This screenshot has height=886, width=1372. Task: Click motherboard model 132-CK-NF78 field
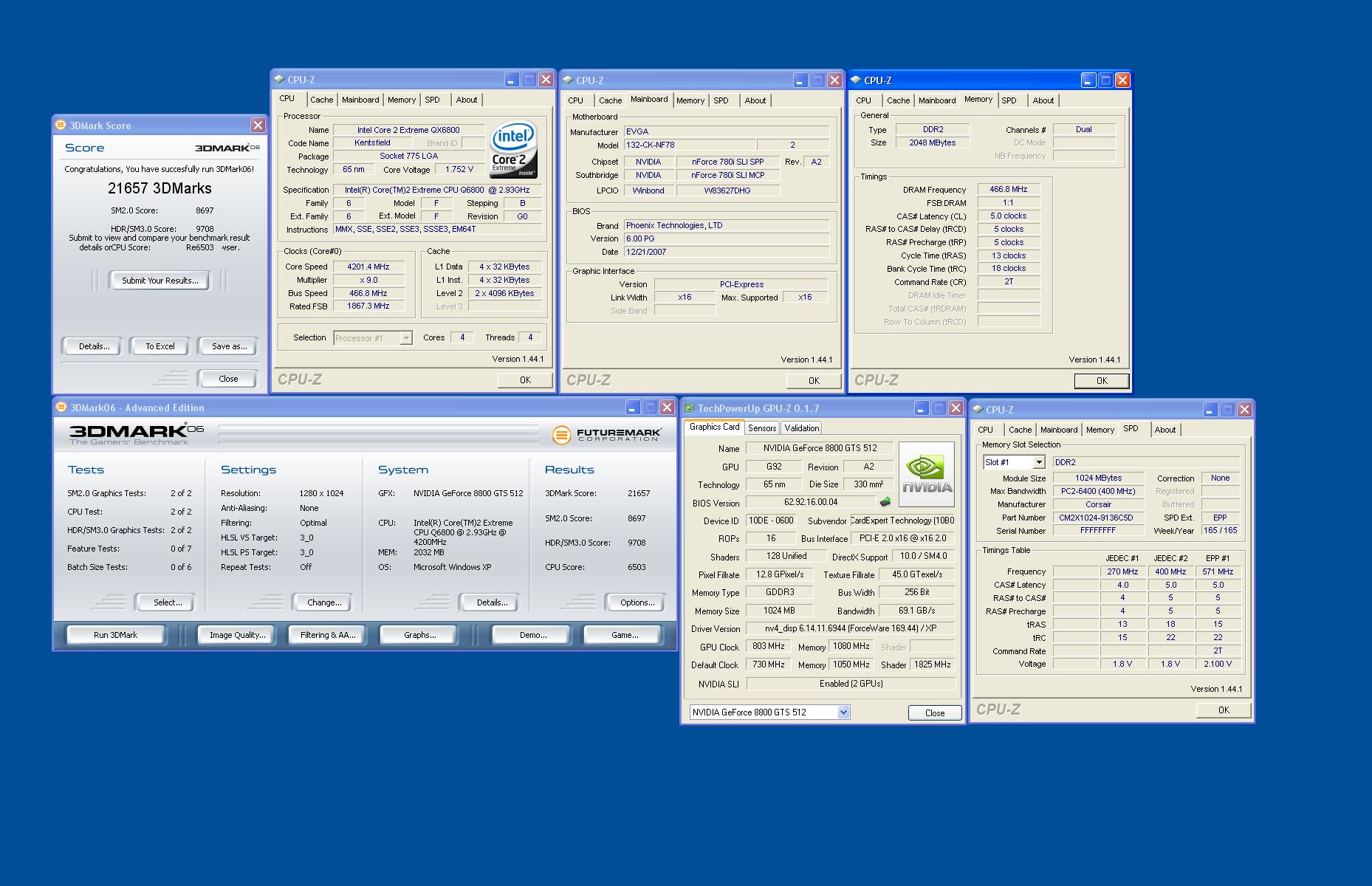point(689,145)
